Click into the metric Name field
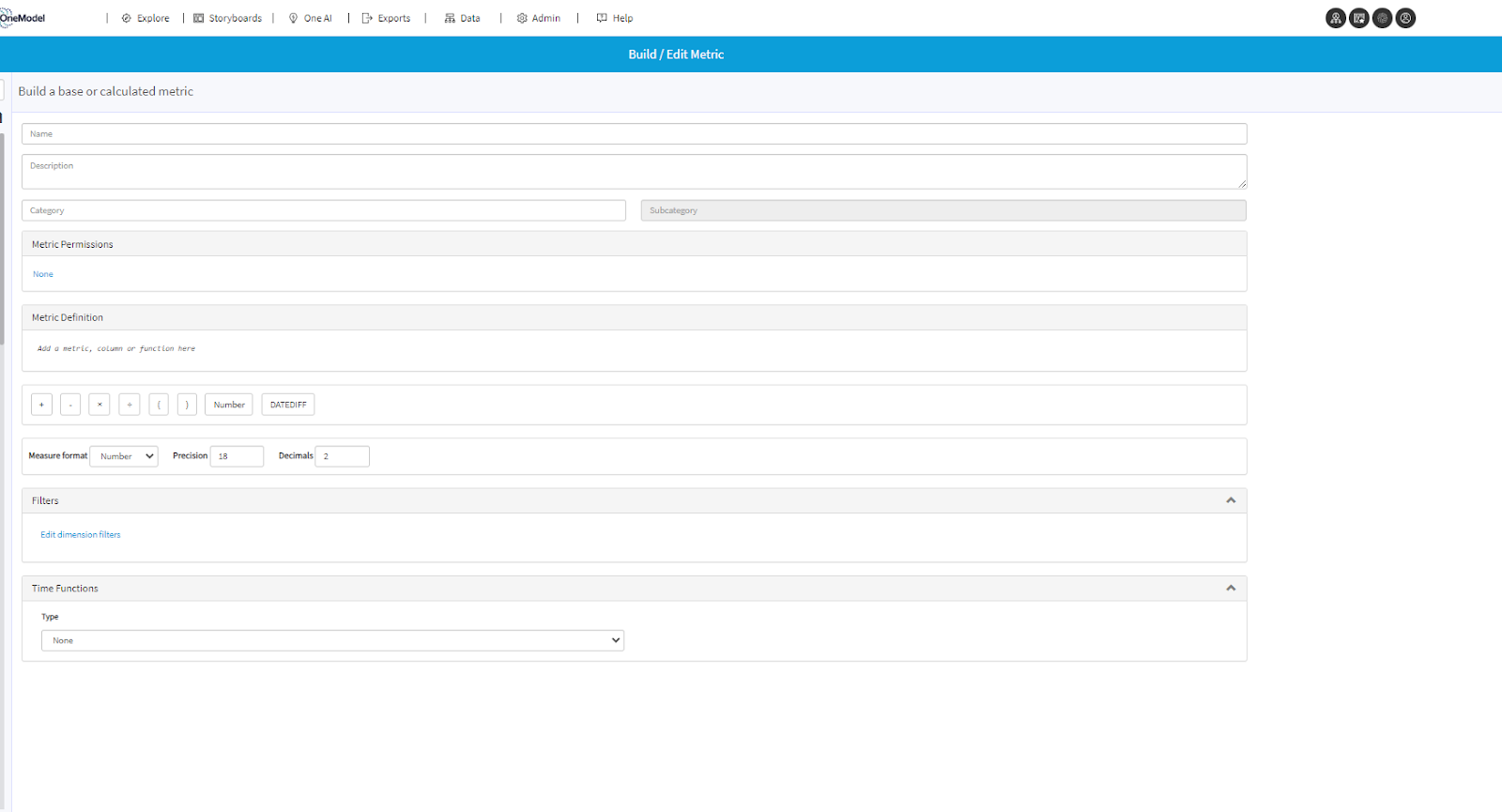Screen dimensions: 1502x812 (634, 134)
